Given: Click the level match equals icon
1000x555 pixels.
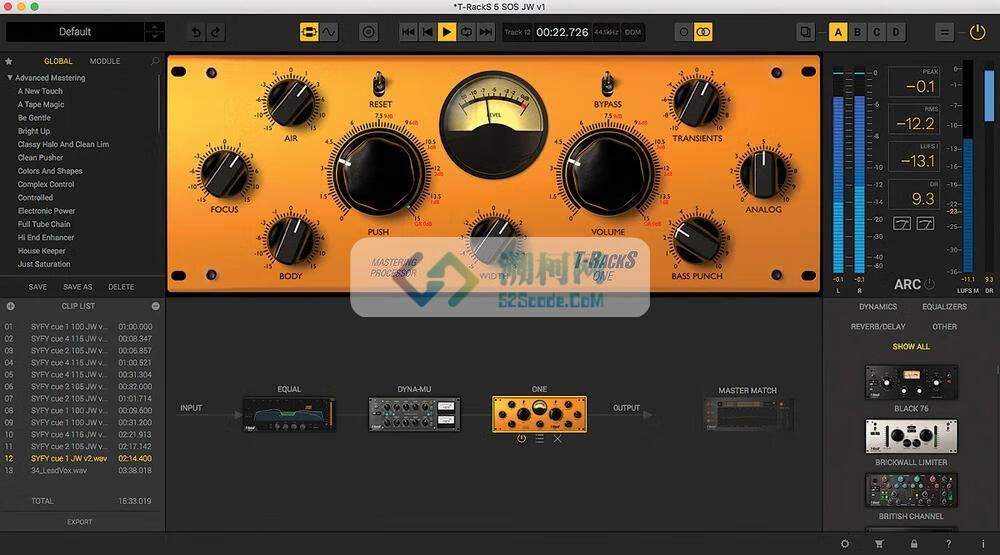Looking at the screenshot, I should (x=944, y=32).
